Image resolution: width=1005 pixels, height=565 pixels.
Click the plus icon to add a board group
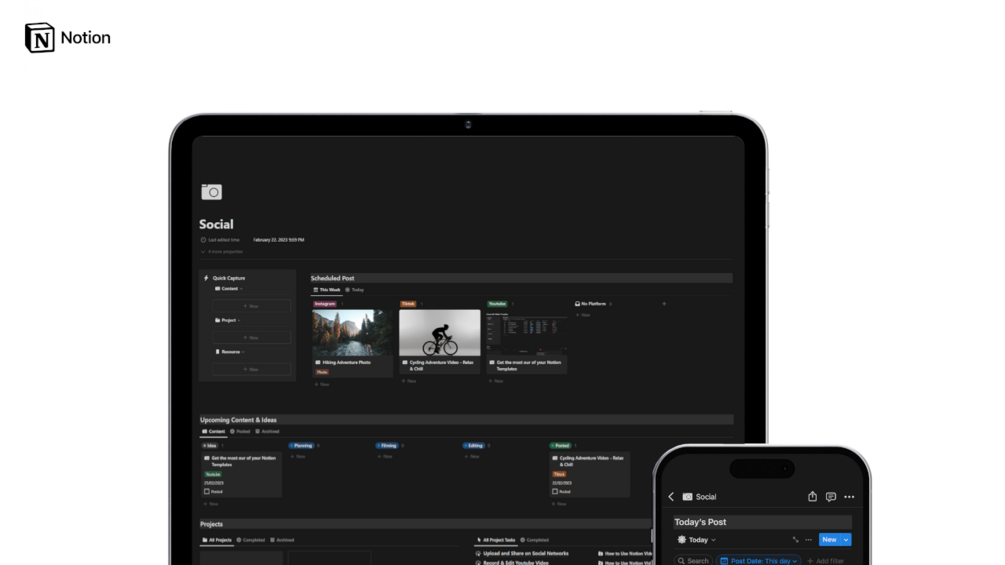[664, 304]
